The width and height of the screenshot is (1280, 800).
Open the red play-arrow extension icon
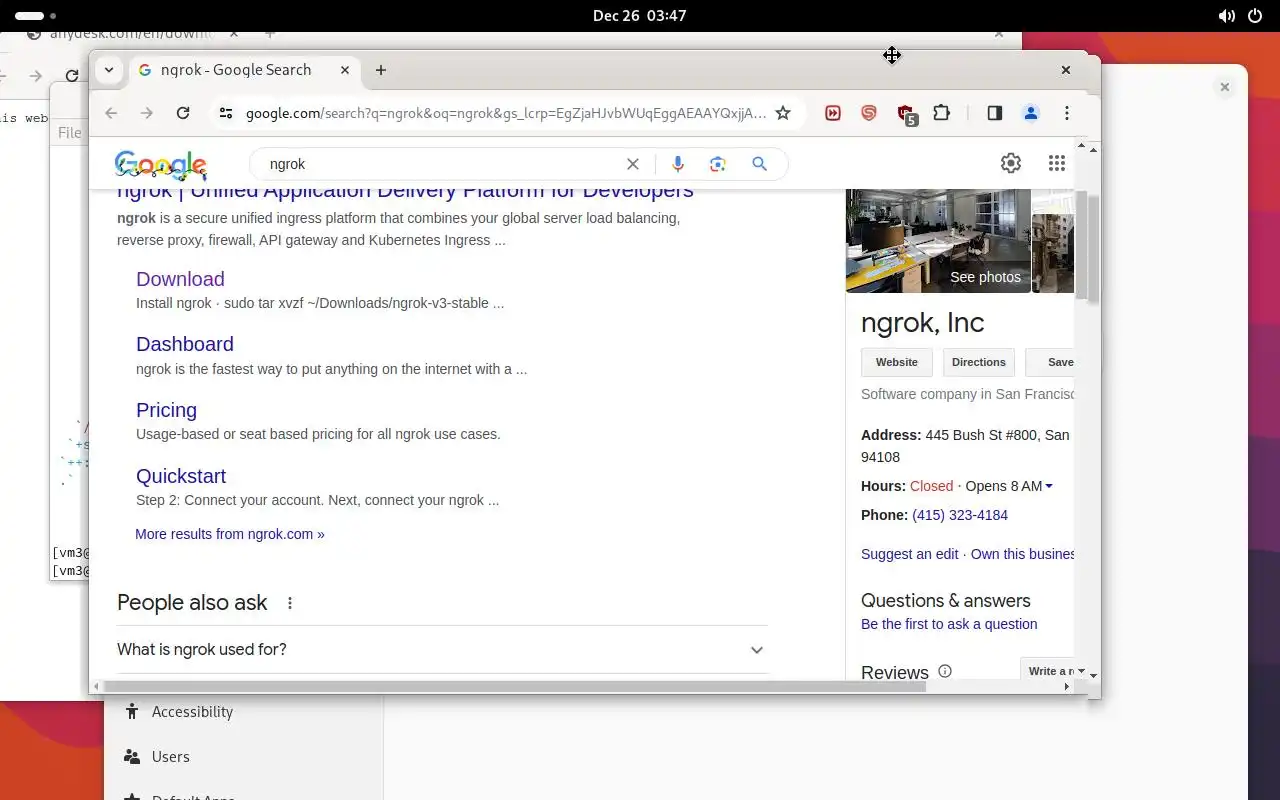pos(833,113)
